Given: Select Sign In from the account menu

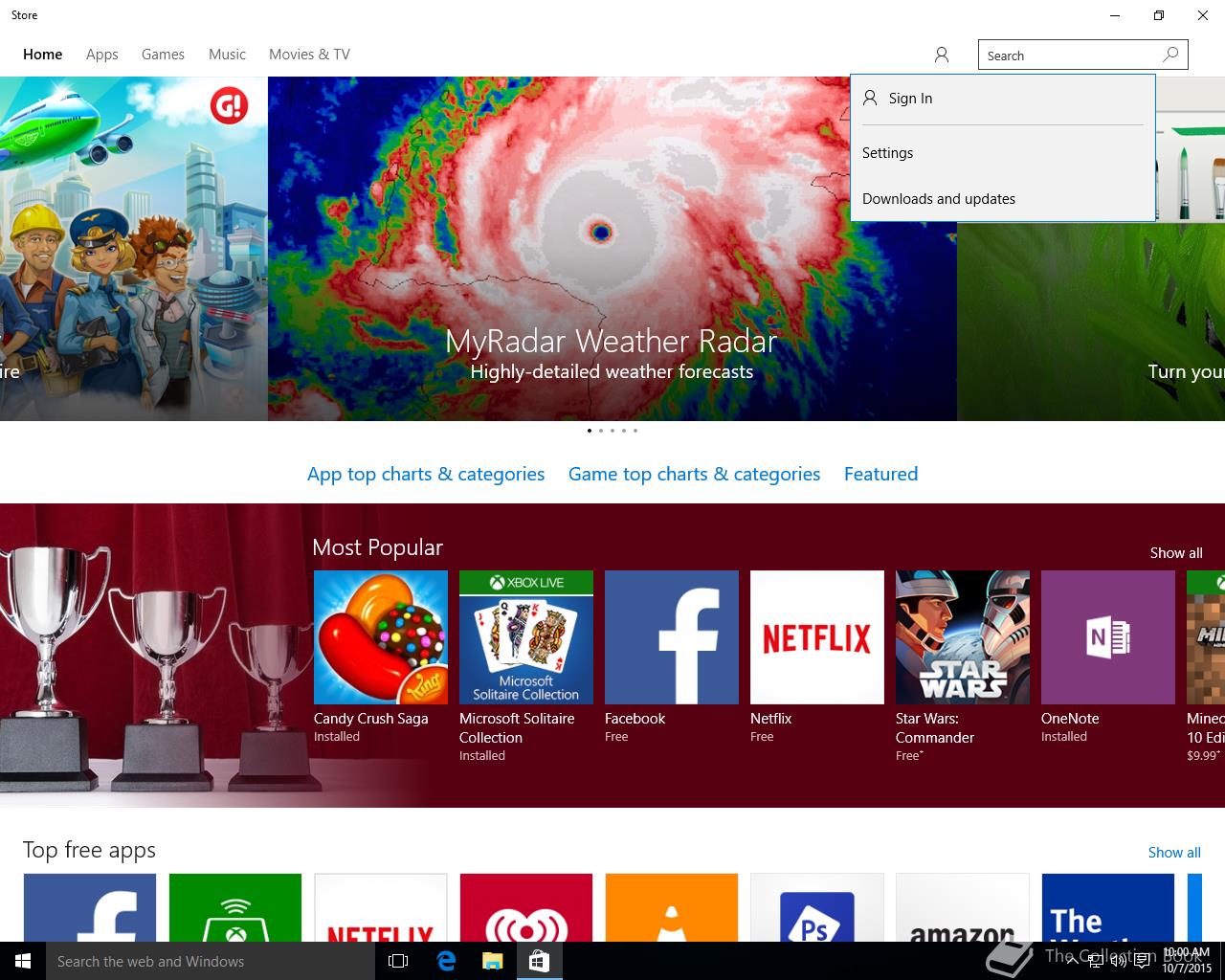Looking at the screenshot, I should pyautogui.click(x=1002, y=99).
